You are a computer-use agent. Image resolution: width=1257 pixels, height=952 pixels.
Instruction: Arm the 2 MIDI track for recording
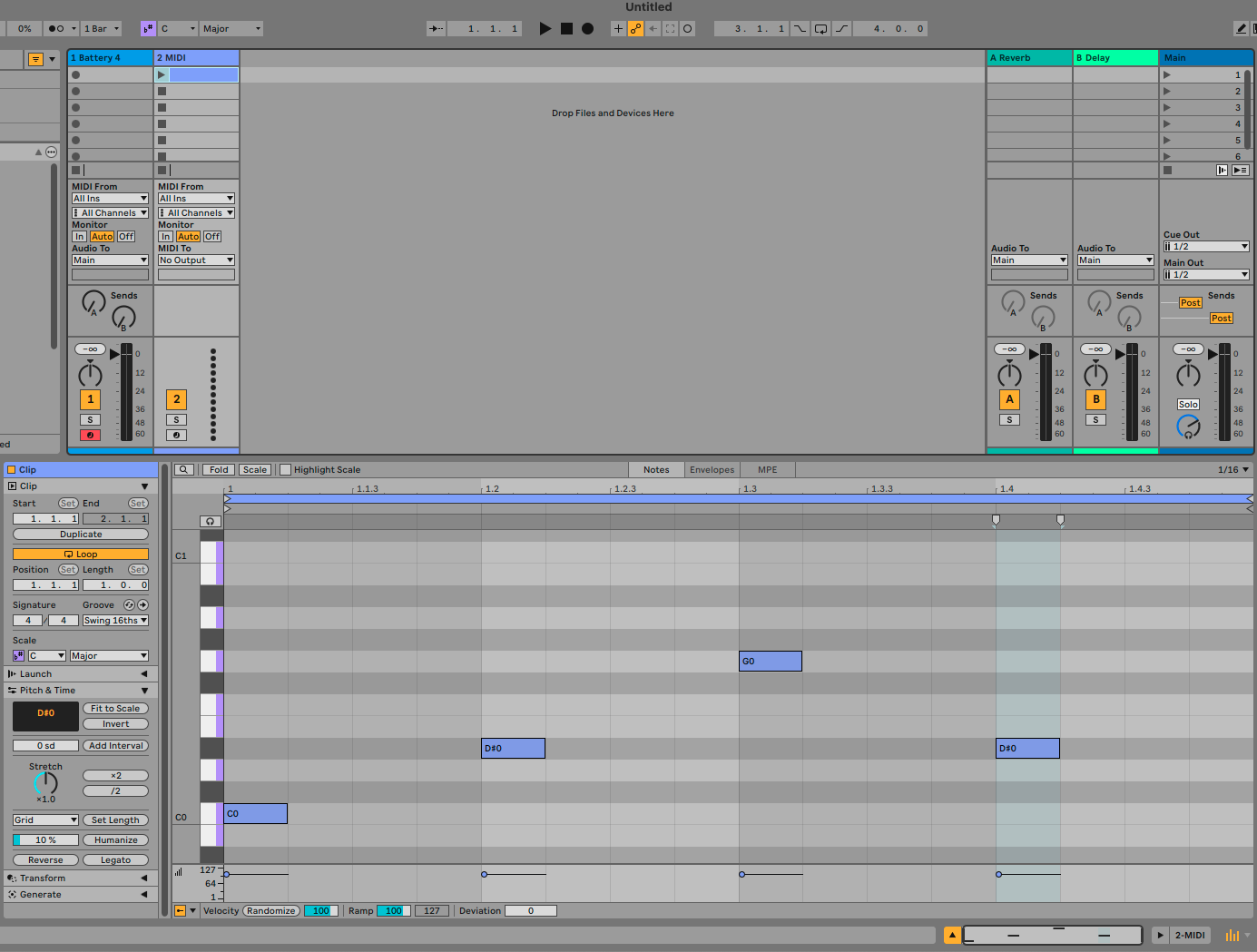(x=176, y=436)
